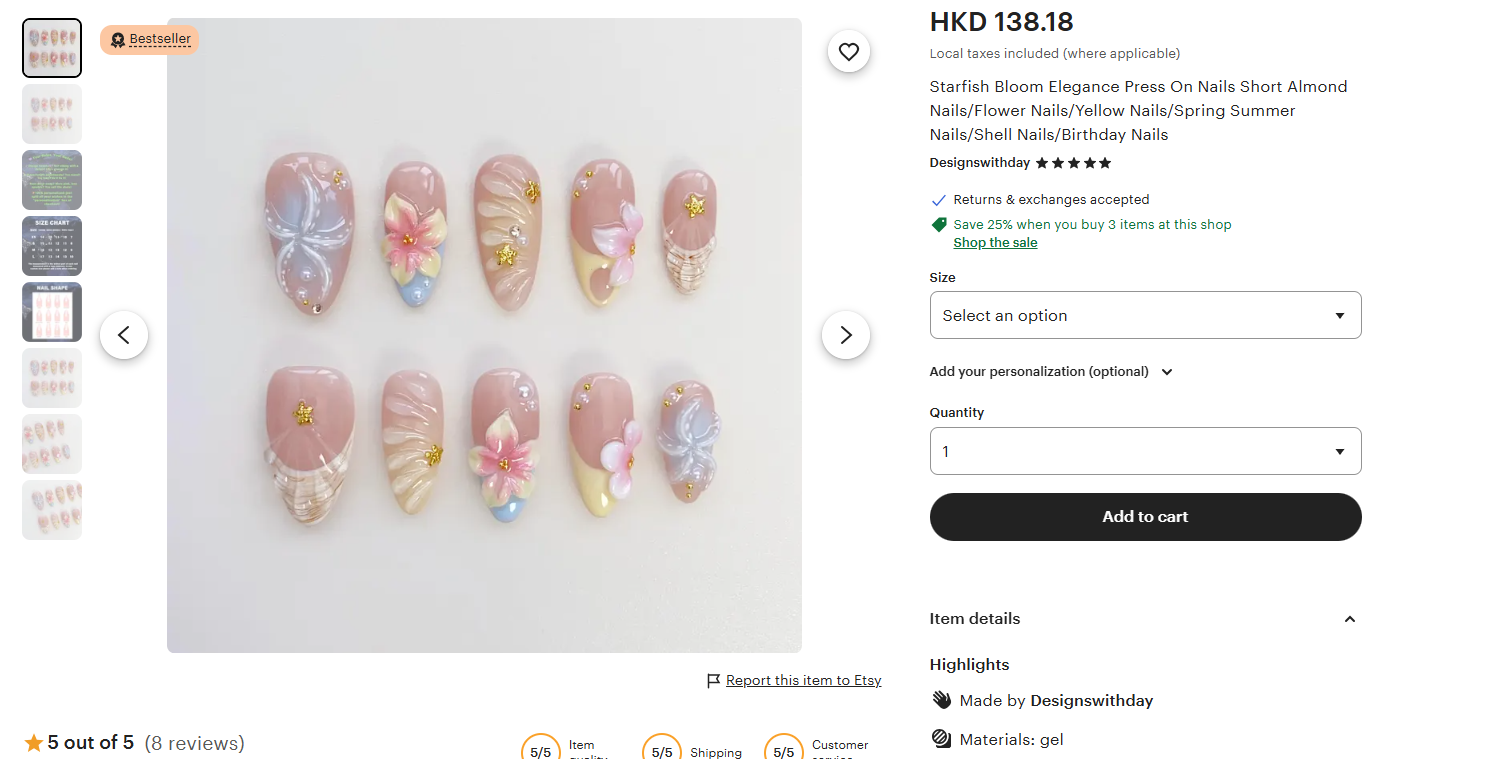Click the next image arrow

click(x=845, y=335)
